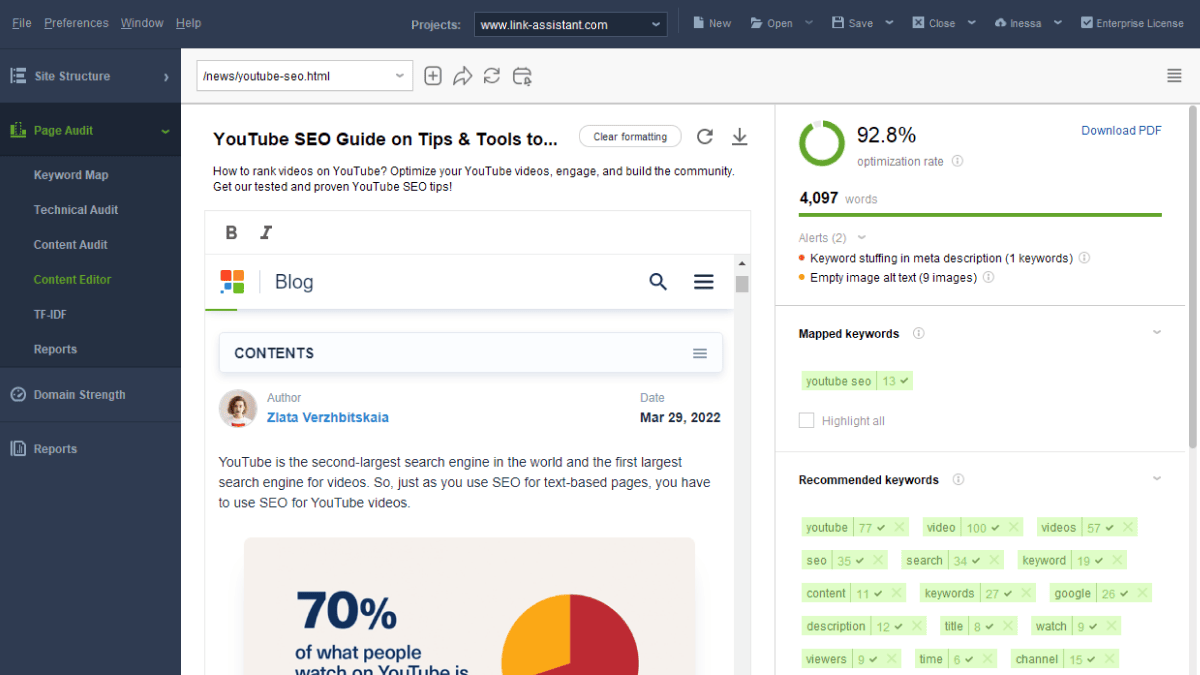Remove the 'youtube' recommended keyword with X
The height and width of the screenshot is (675, 1200).
[899, 528]
